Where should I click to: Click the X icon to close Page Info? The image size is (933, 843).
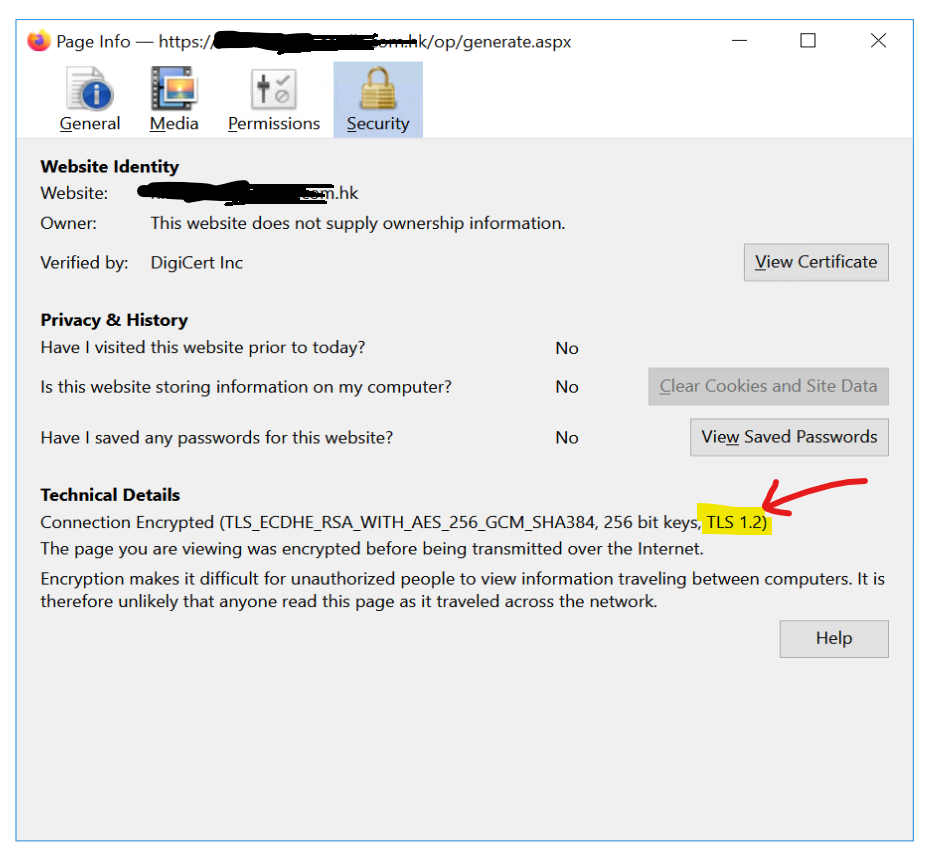878,41
